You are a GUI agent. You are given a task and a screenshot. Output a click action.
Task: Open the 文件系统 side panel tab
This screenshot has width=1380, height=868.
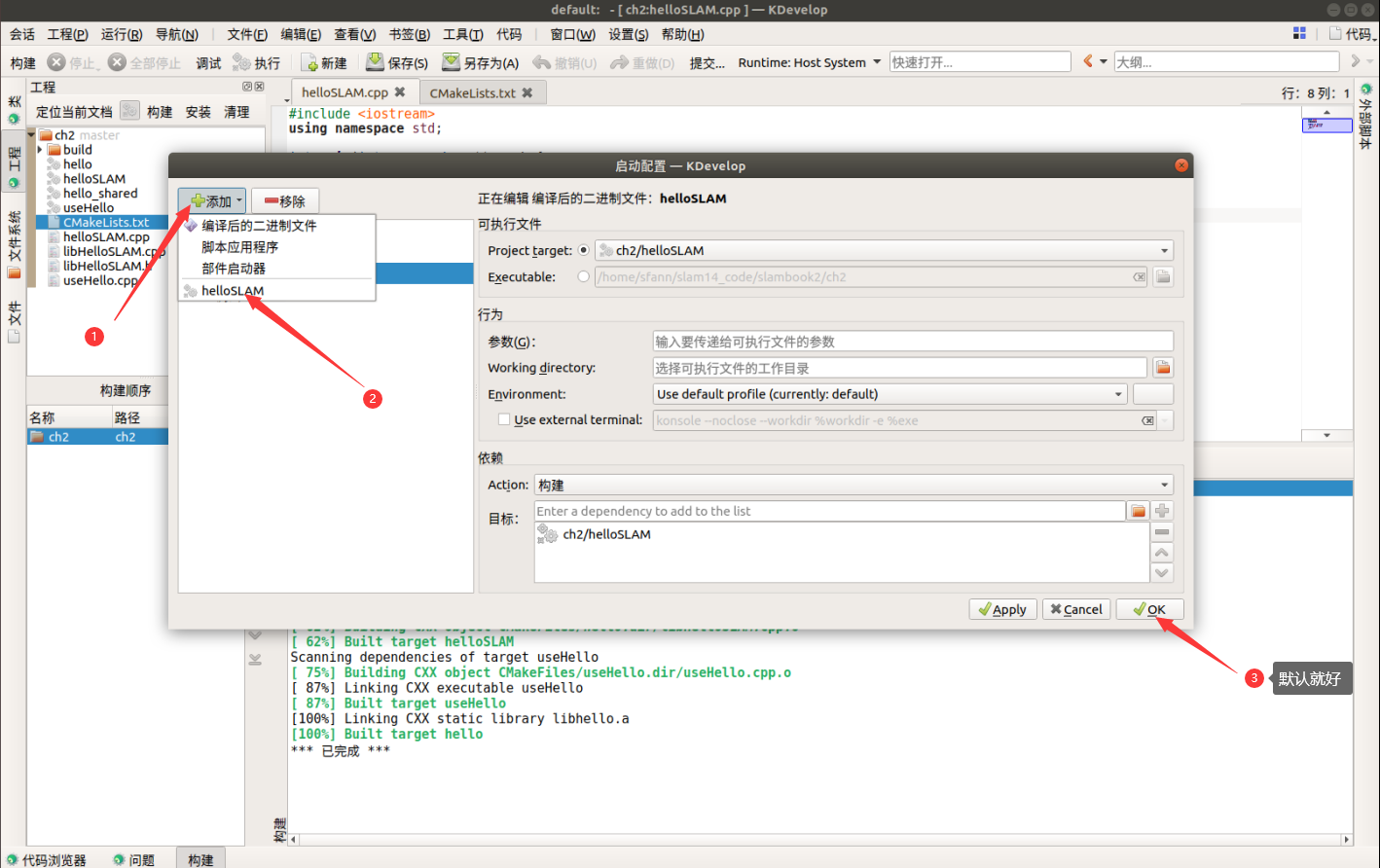pos(14,244)
